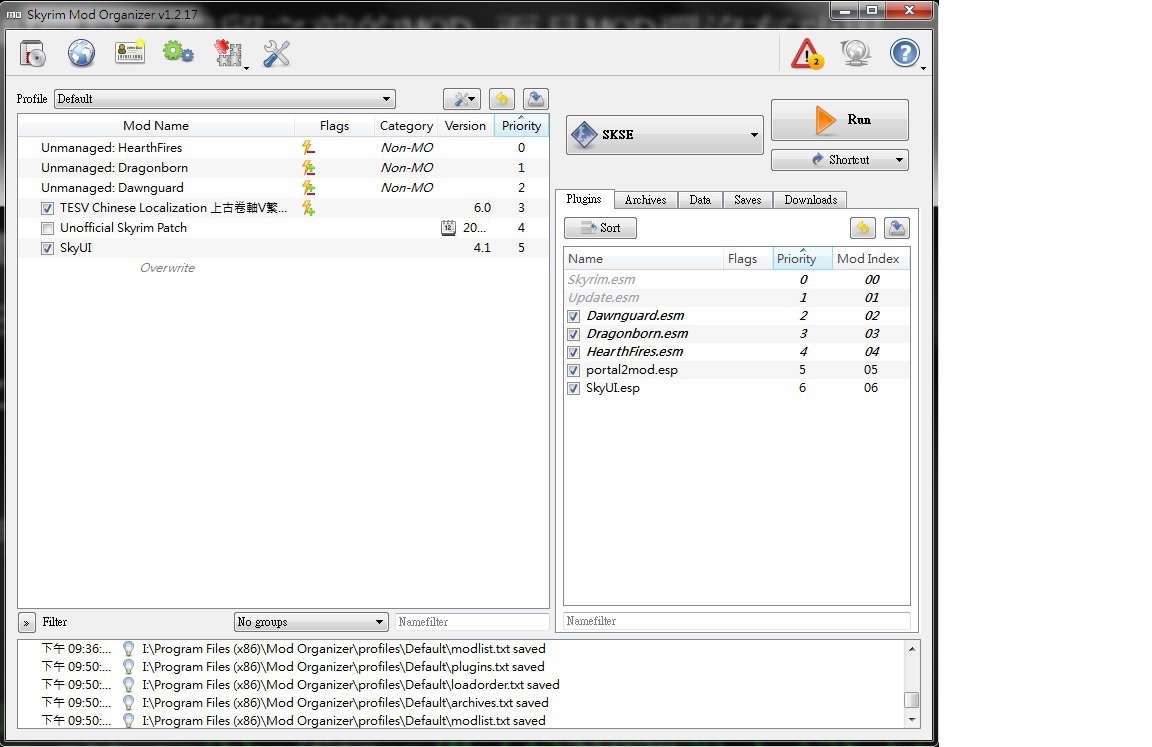
Task: Toggle the SkyUI mod checkbox
Action: [48, 248]
